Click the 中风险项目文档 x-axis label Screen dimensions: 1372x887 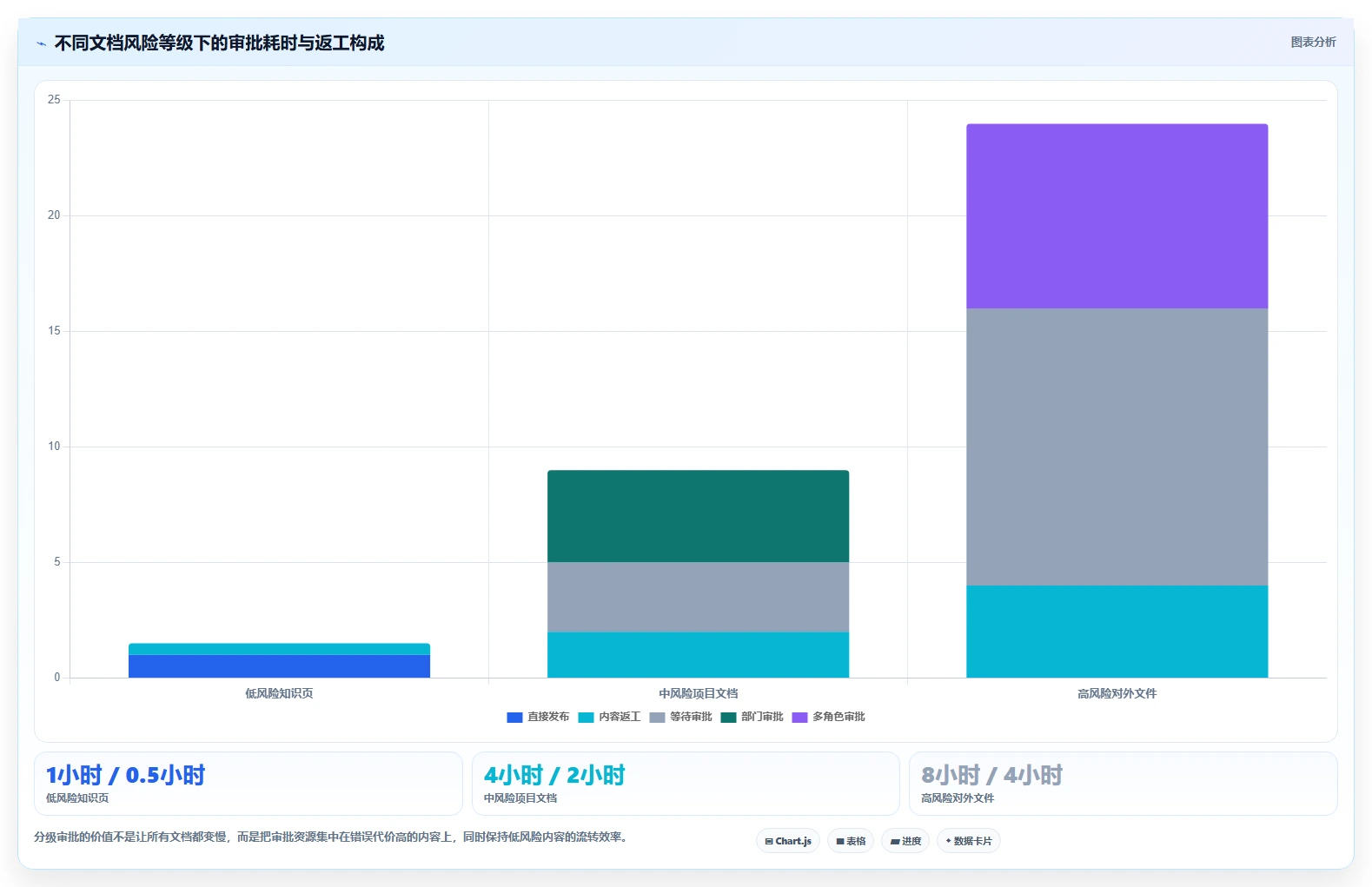point(698,693)
